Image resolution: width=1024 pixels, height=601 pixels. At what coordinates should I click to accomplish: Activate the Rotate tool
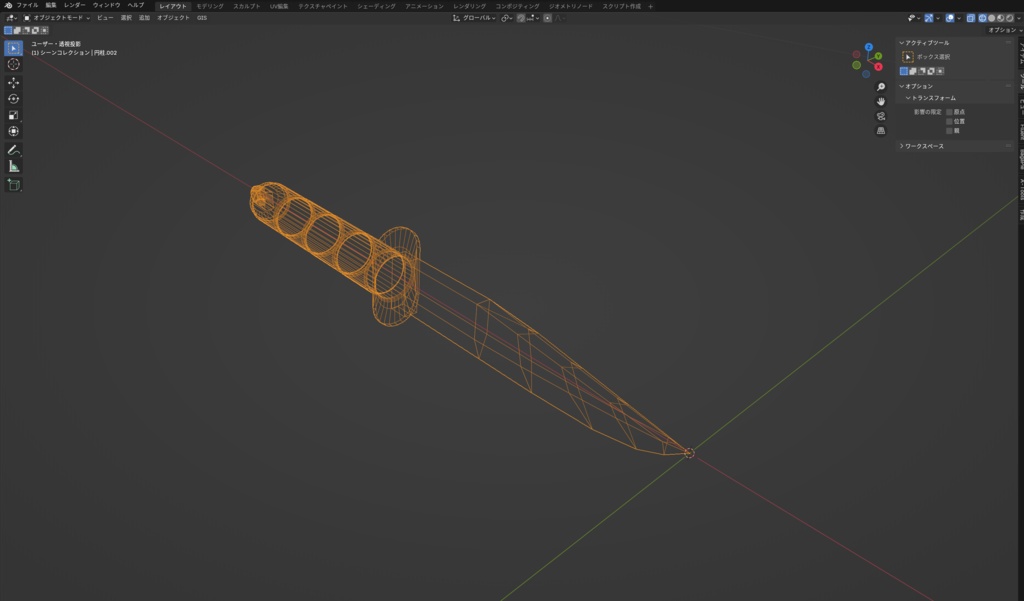[x=13, y=99]
